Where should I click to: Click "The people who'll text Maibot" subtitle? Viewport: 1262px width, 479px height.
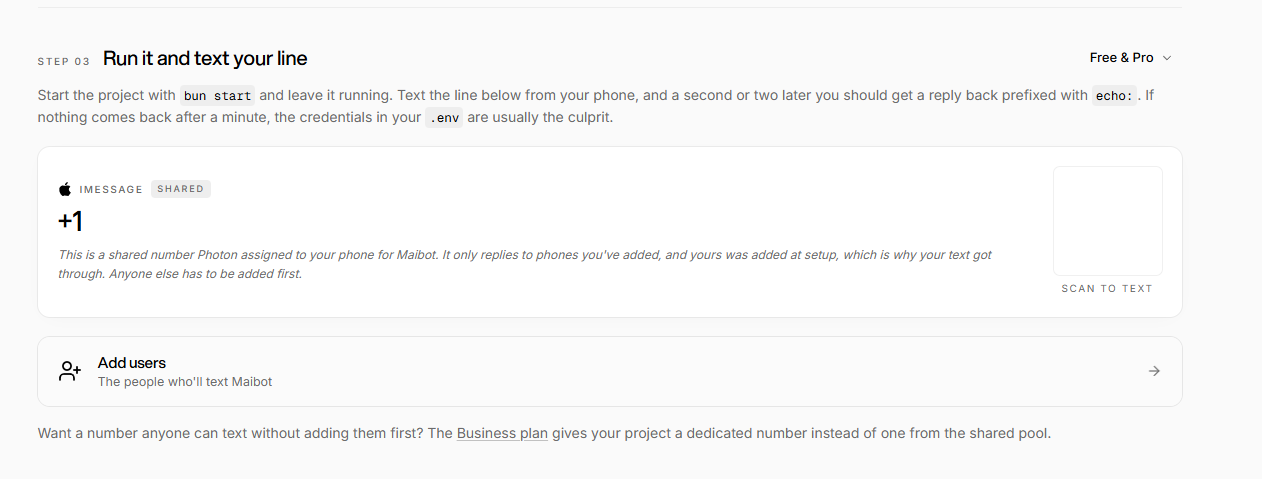tap(185, 382)
